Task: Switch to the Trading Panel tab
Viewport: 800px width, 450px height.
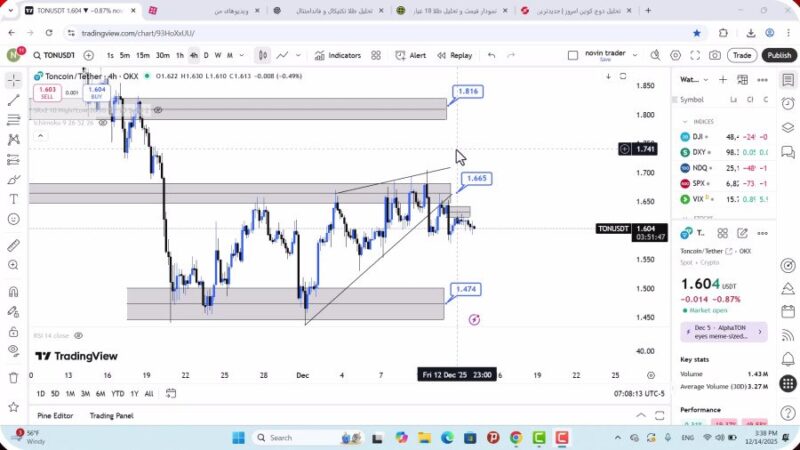Action: [x=111, y=415]
